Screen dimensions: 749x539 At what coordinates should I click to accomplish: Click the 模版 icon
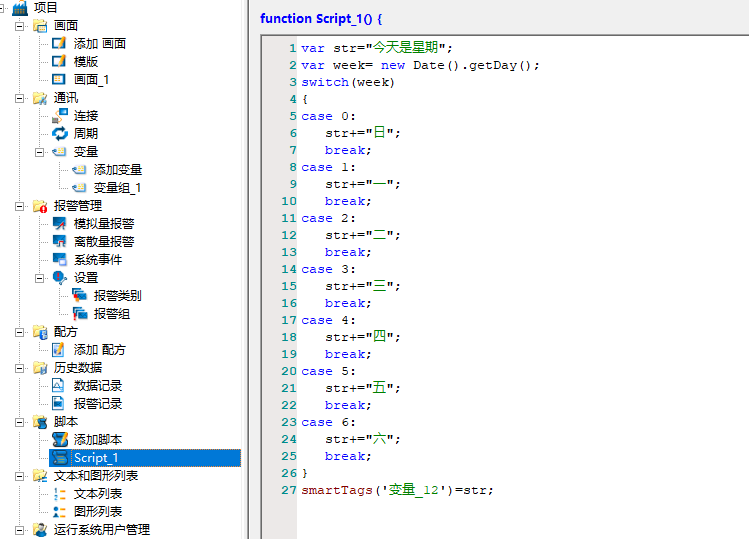point(59,62)
